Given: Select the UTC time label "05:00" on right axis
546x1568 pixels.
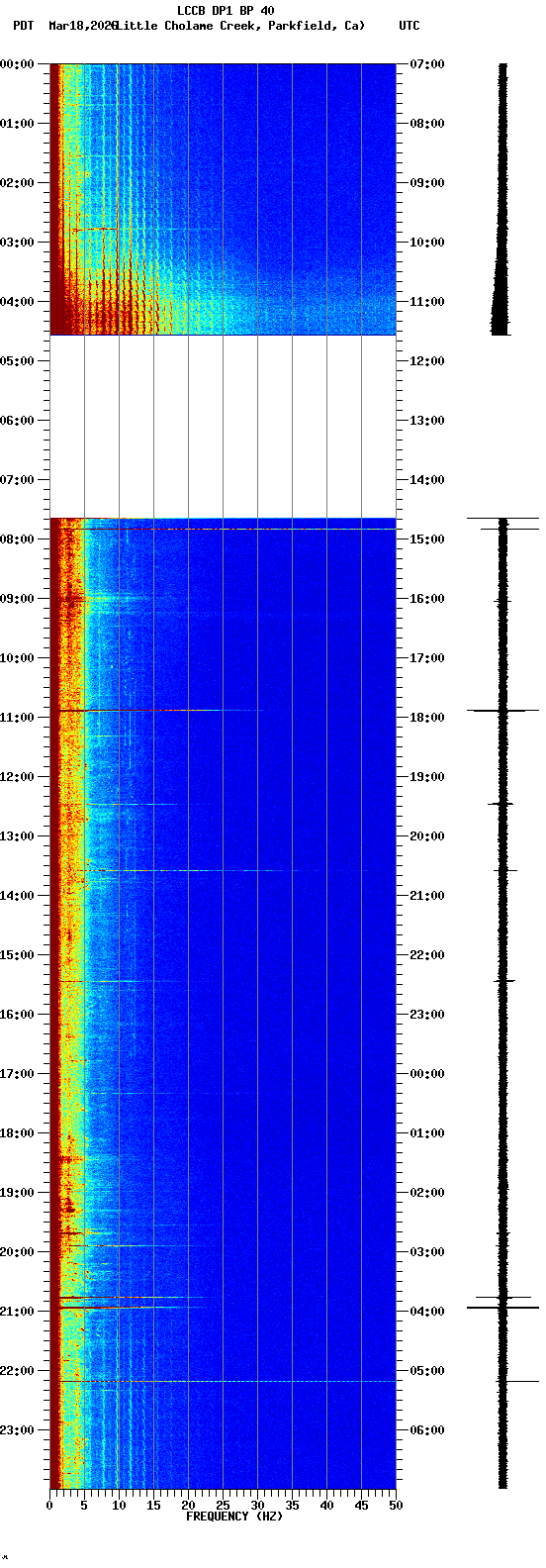Looking at the screenshot, I should tap(427, 1371).
